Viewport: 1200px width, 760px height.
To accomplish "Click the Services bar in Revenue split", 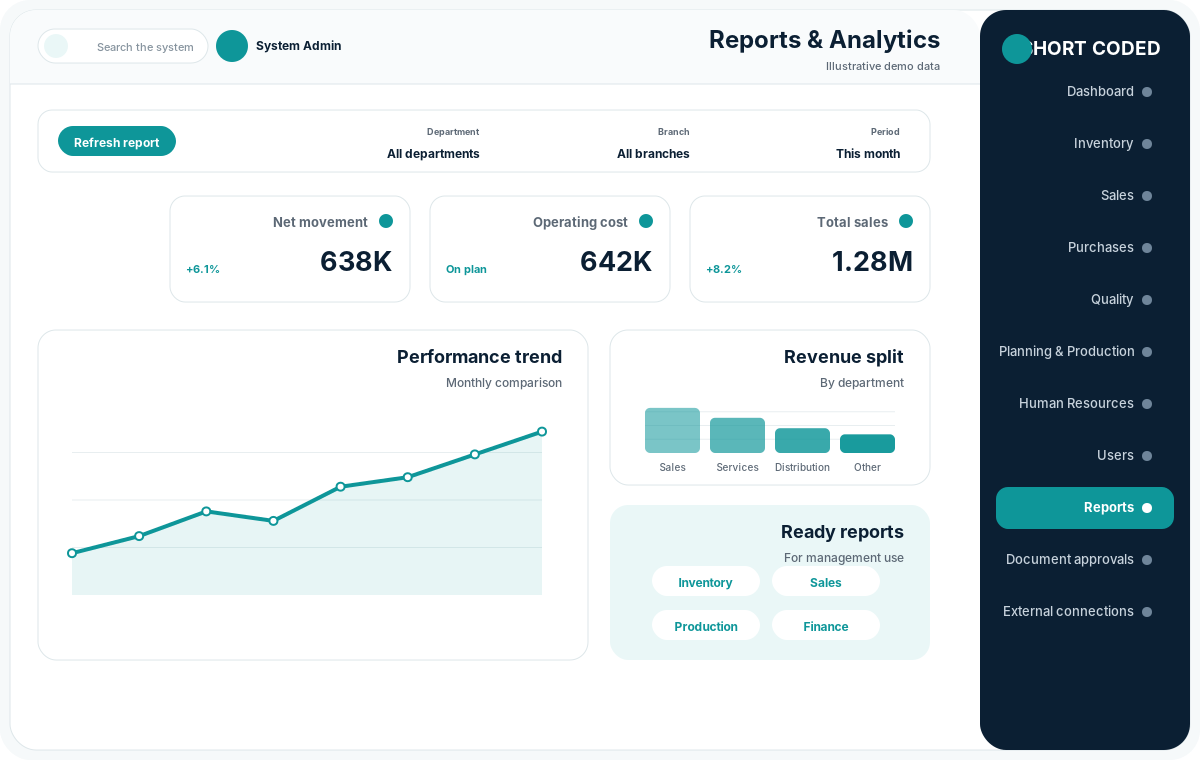I will pos(737,435).
